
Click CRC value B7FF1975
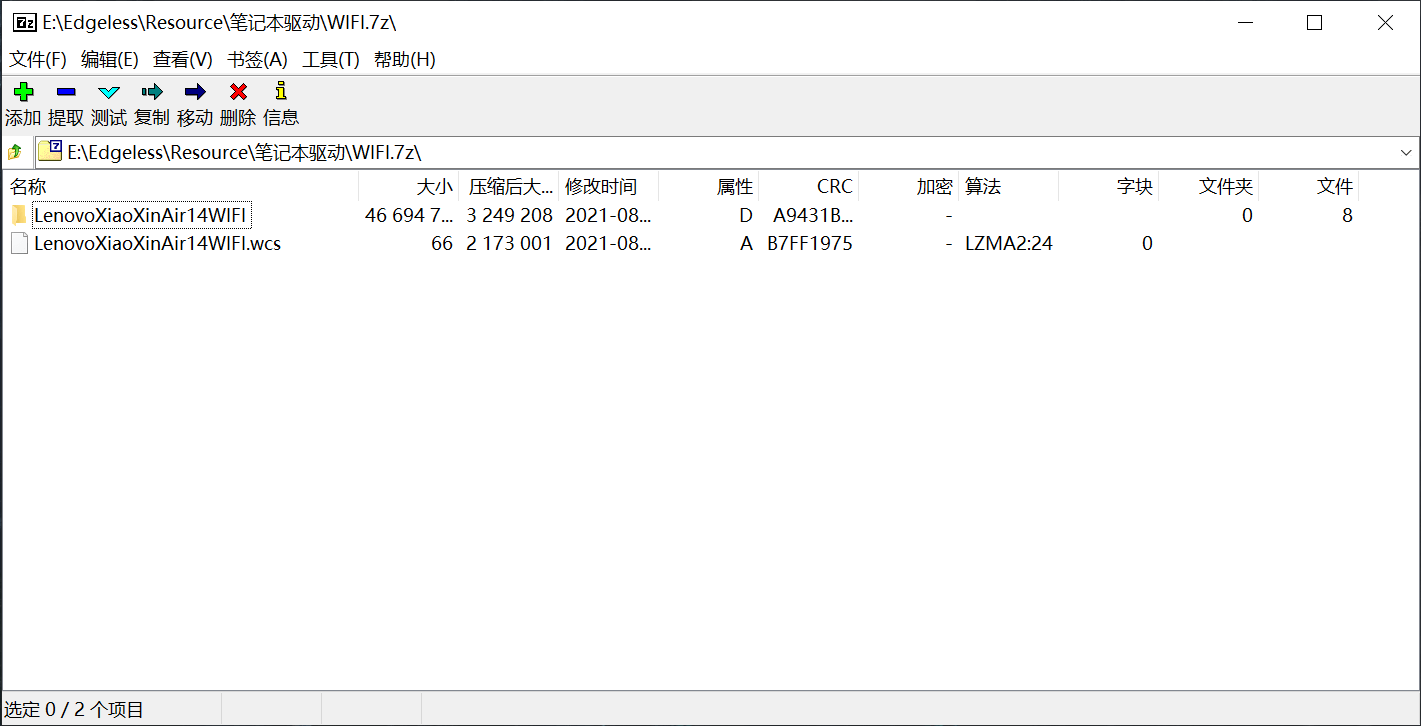810,243
